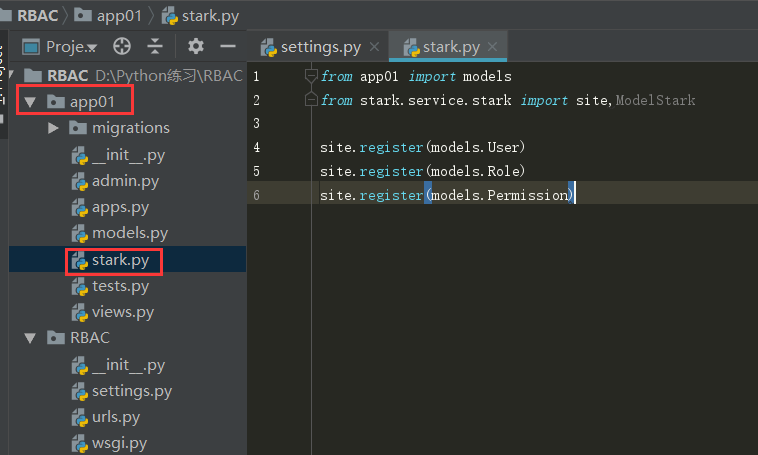Close the settings.py tab
Image resolution: width=758 pixels, height=455 pixels.
click(374, 47)
